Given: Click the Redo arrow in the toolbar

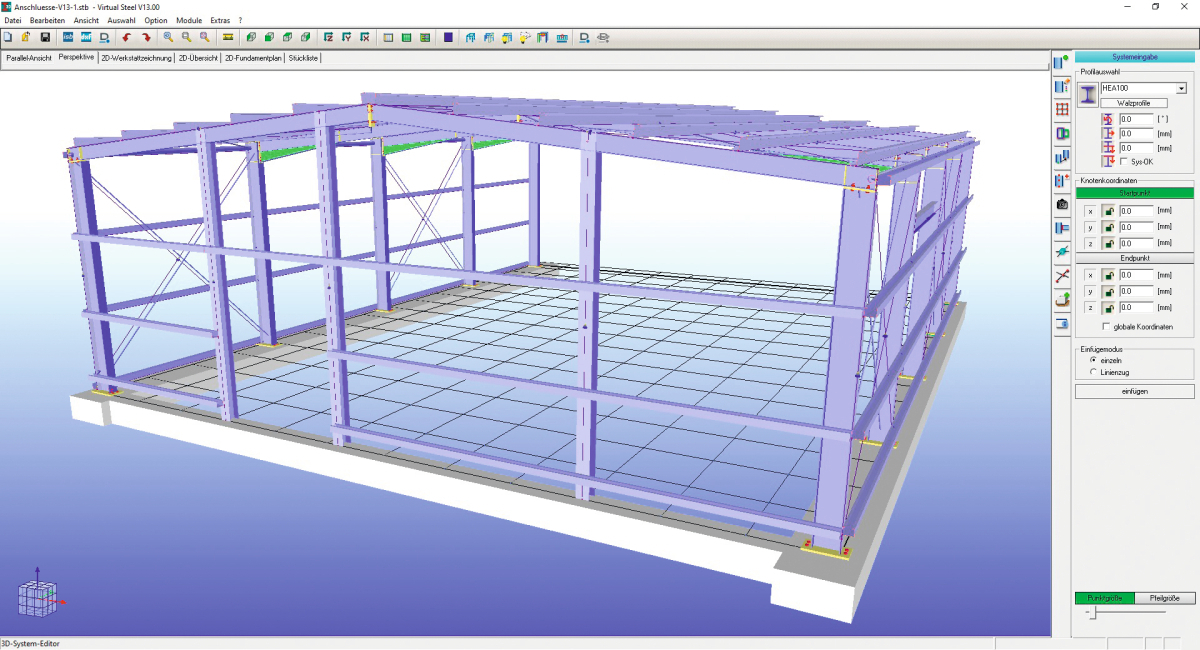Looking at the screenshot, I should click(145, 37).
